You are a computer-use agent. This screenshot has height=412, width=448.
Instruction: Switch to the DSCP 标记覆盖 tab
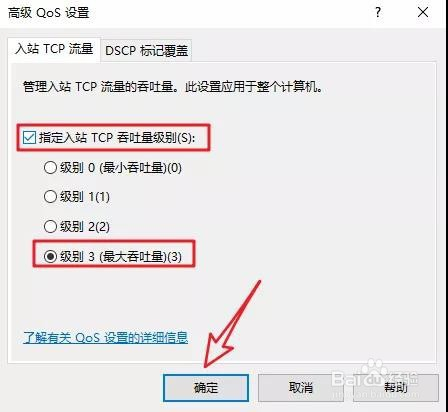tap(146, 51)
